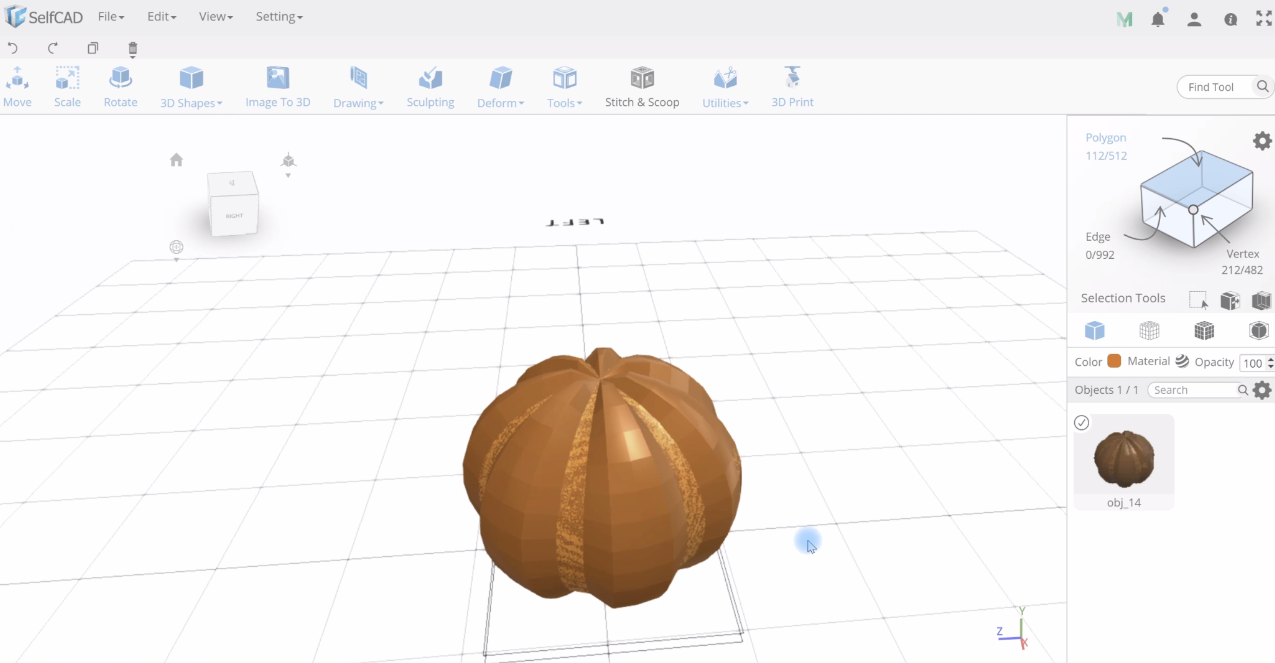The width and height of the screenshot is (1275, 663).
Task: Open the Material picker icon
Action: coord(1182,361)
